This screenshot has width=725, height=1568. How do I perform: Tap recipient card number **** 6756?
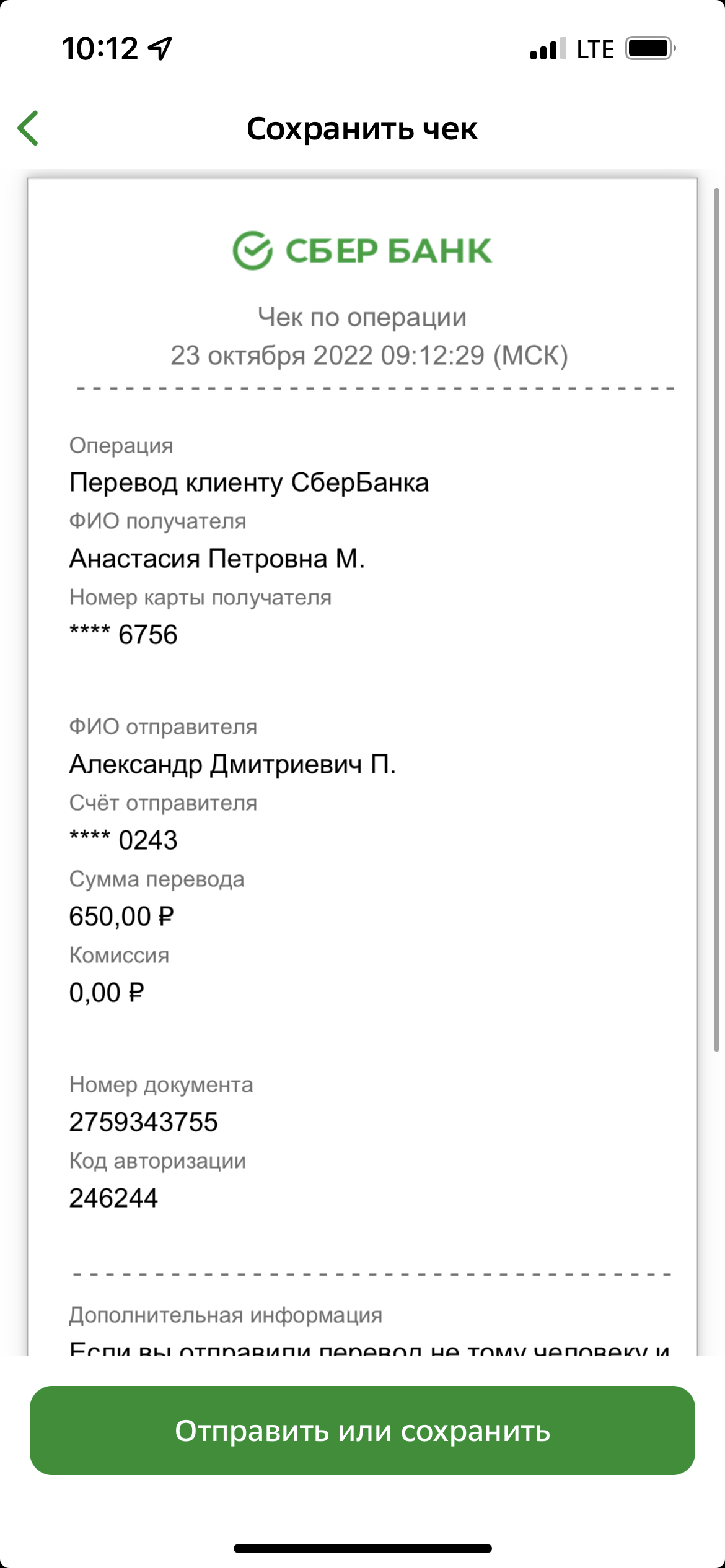coord(123,635)
